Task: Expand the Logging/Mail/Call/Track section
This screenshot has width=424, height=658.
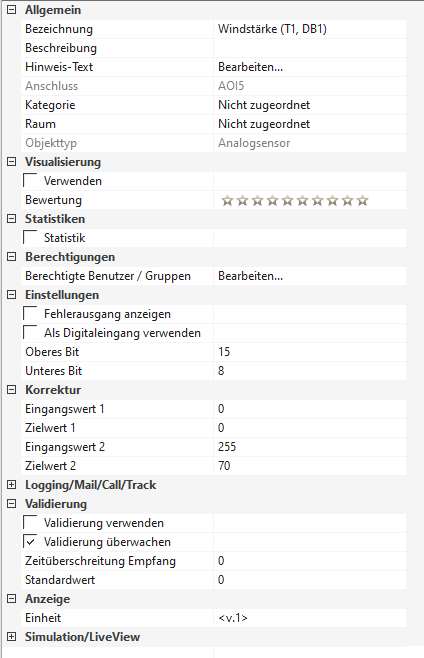Action: pyautogui.click(x=12, y=485)
